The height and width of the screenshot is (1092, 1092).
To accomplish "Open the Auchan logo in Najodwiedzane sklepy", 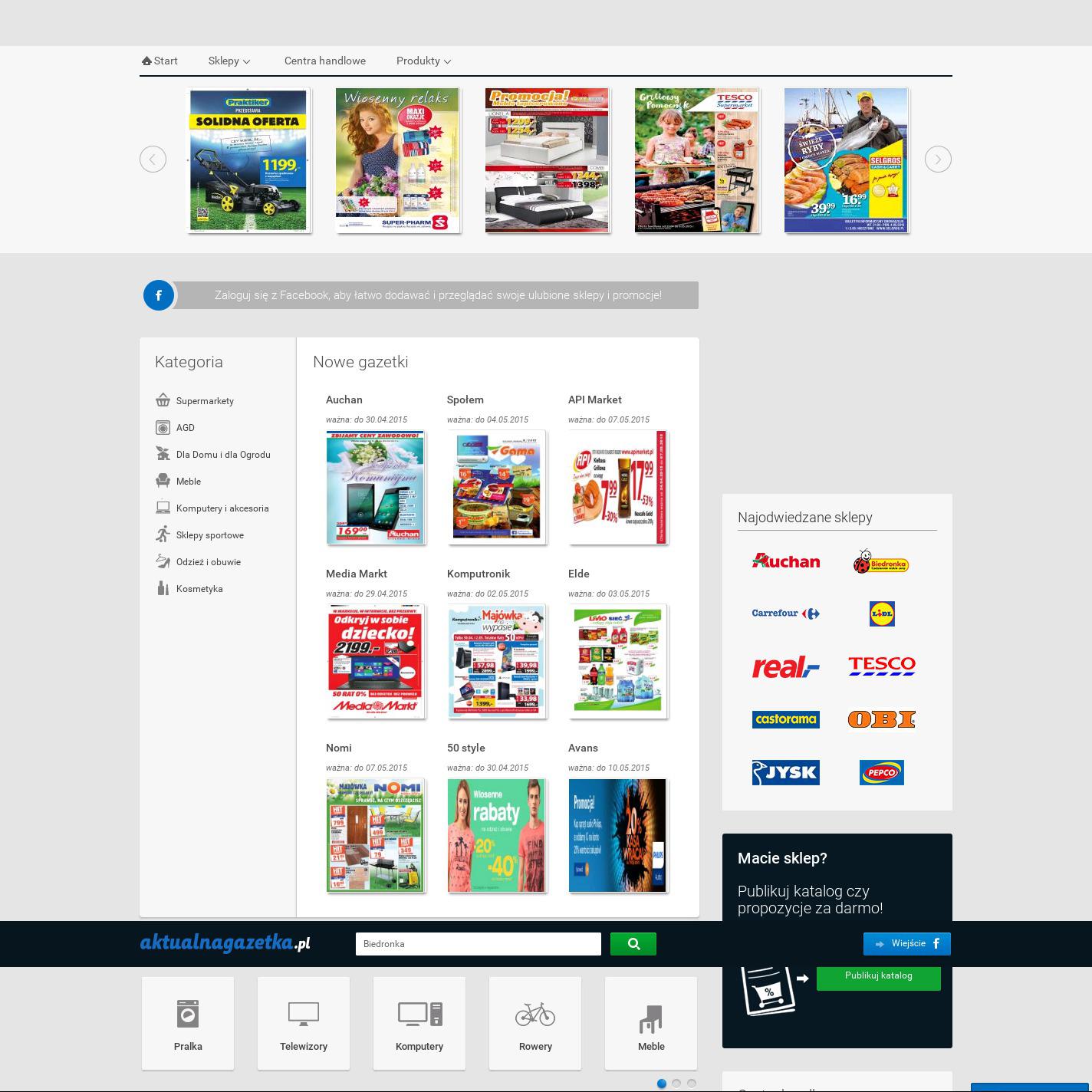I will pos(786,561).
